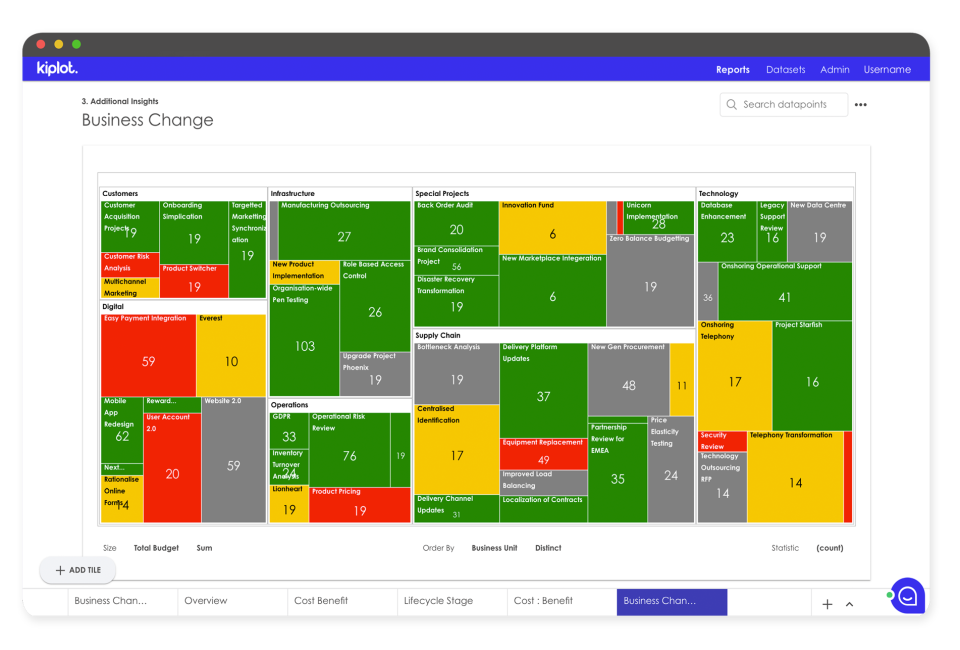Open the Datasets section
960x650 pixels.
point(786,69)
